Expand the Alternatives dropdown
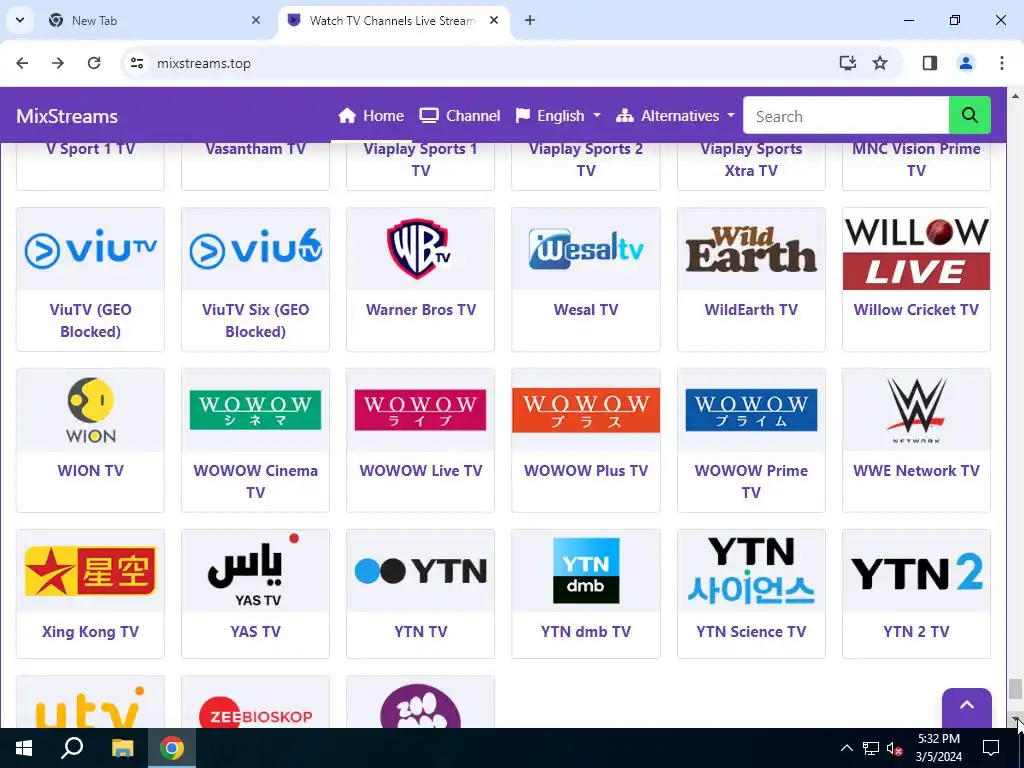The height and width of the screenshot is (768, 1024). (x=675, y=116)
